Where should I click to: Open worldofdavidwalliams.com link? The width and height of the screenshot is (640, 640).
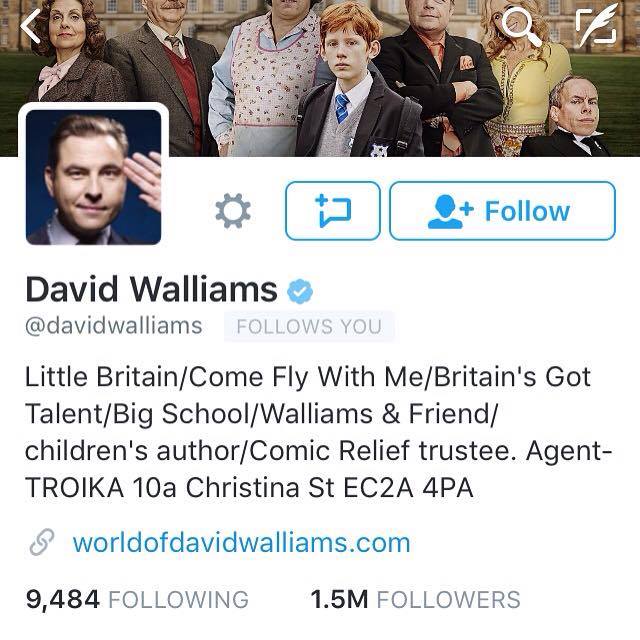(x=241, y=542)
